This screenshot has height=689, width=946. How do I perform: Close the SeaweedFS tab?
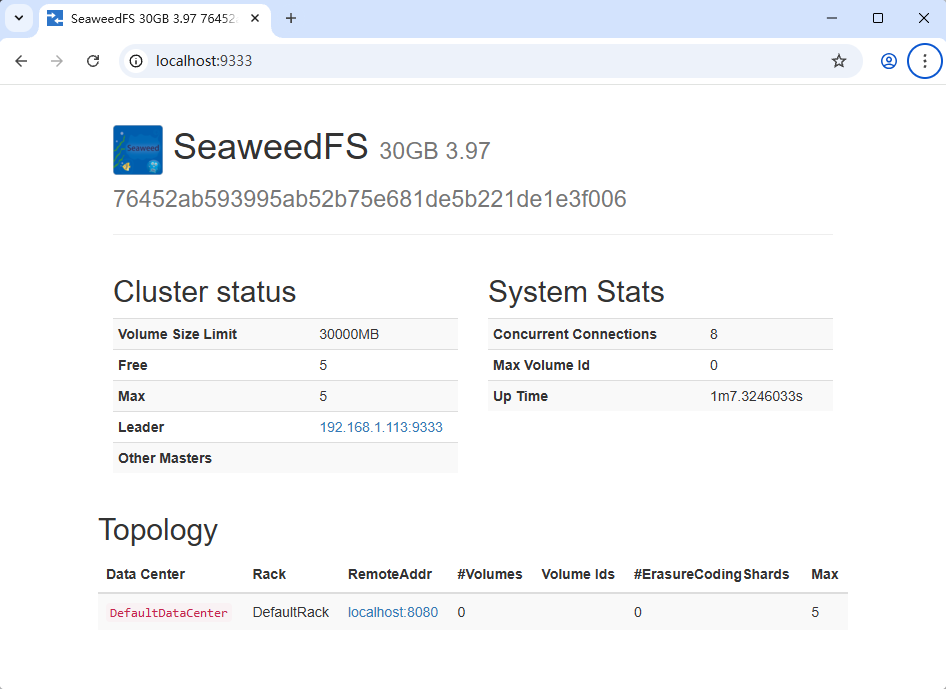[x=255, y=19]
